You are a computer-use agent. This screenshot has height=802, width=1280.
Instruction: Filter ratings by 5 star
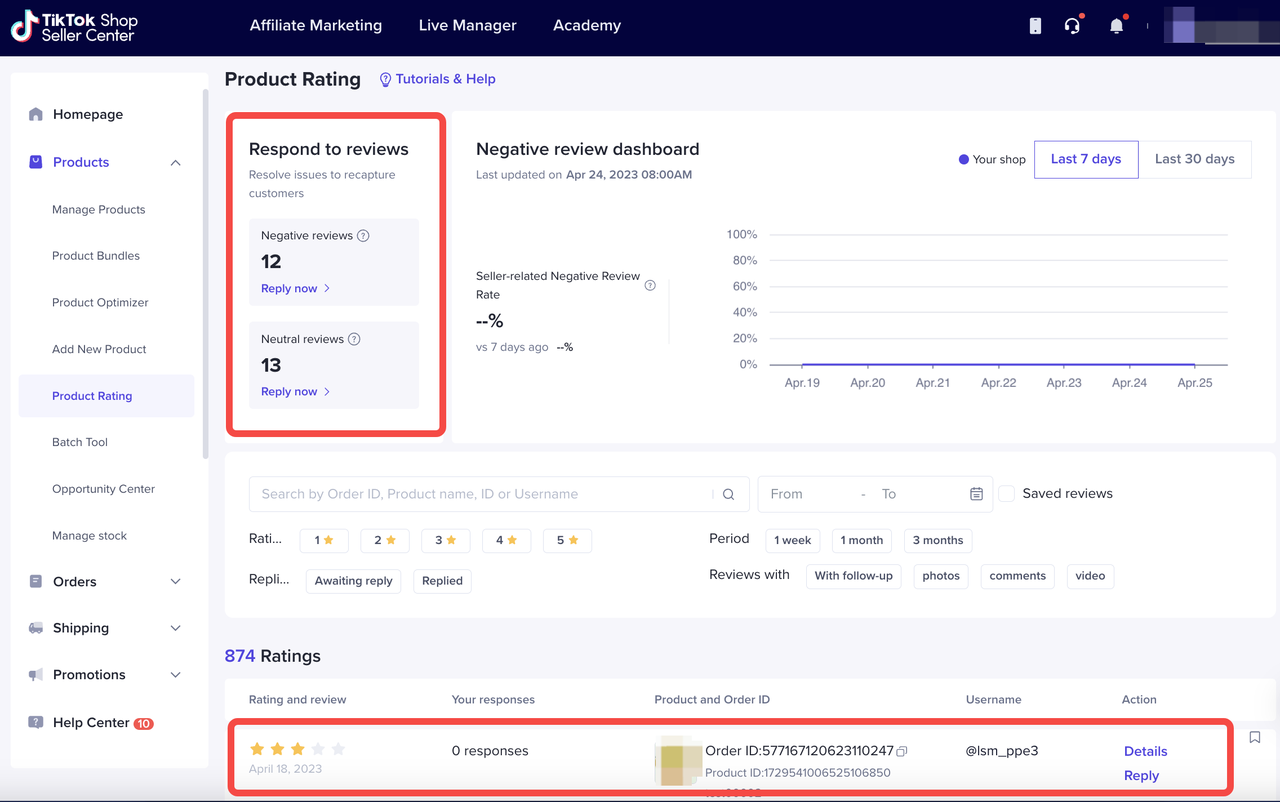(567, 540)
